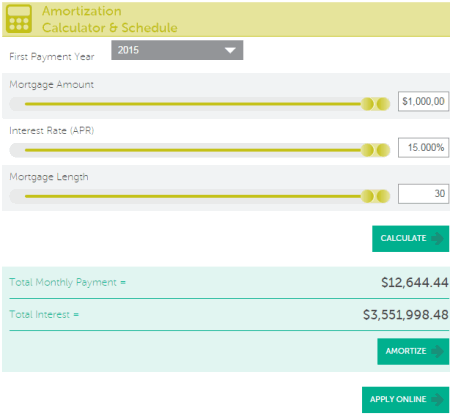Click the Calculate button

point(410,239)
